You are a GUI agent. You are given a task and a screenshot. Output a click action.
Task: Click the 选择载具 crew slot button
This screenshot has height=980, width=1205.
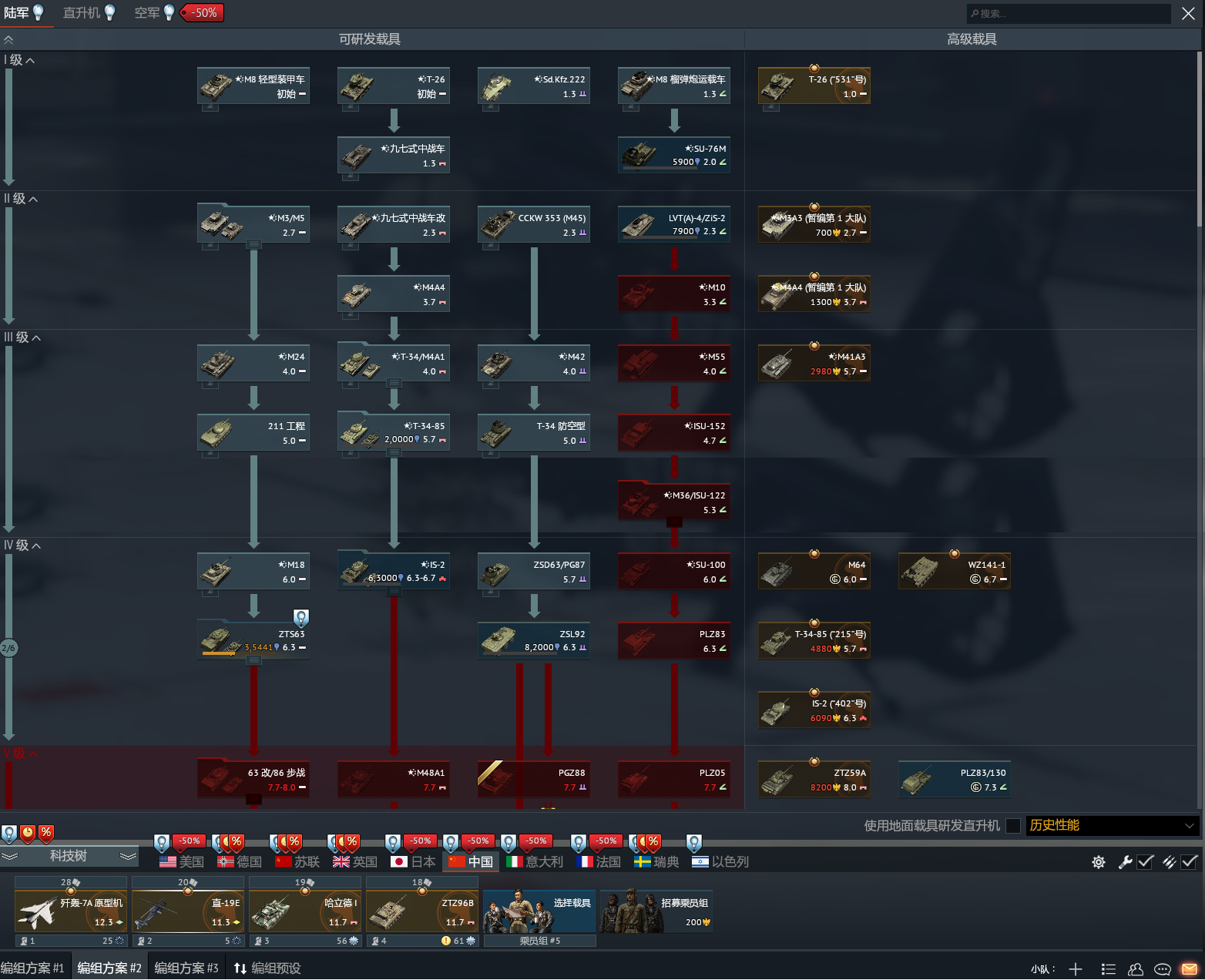[x=539, y=911]
